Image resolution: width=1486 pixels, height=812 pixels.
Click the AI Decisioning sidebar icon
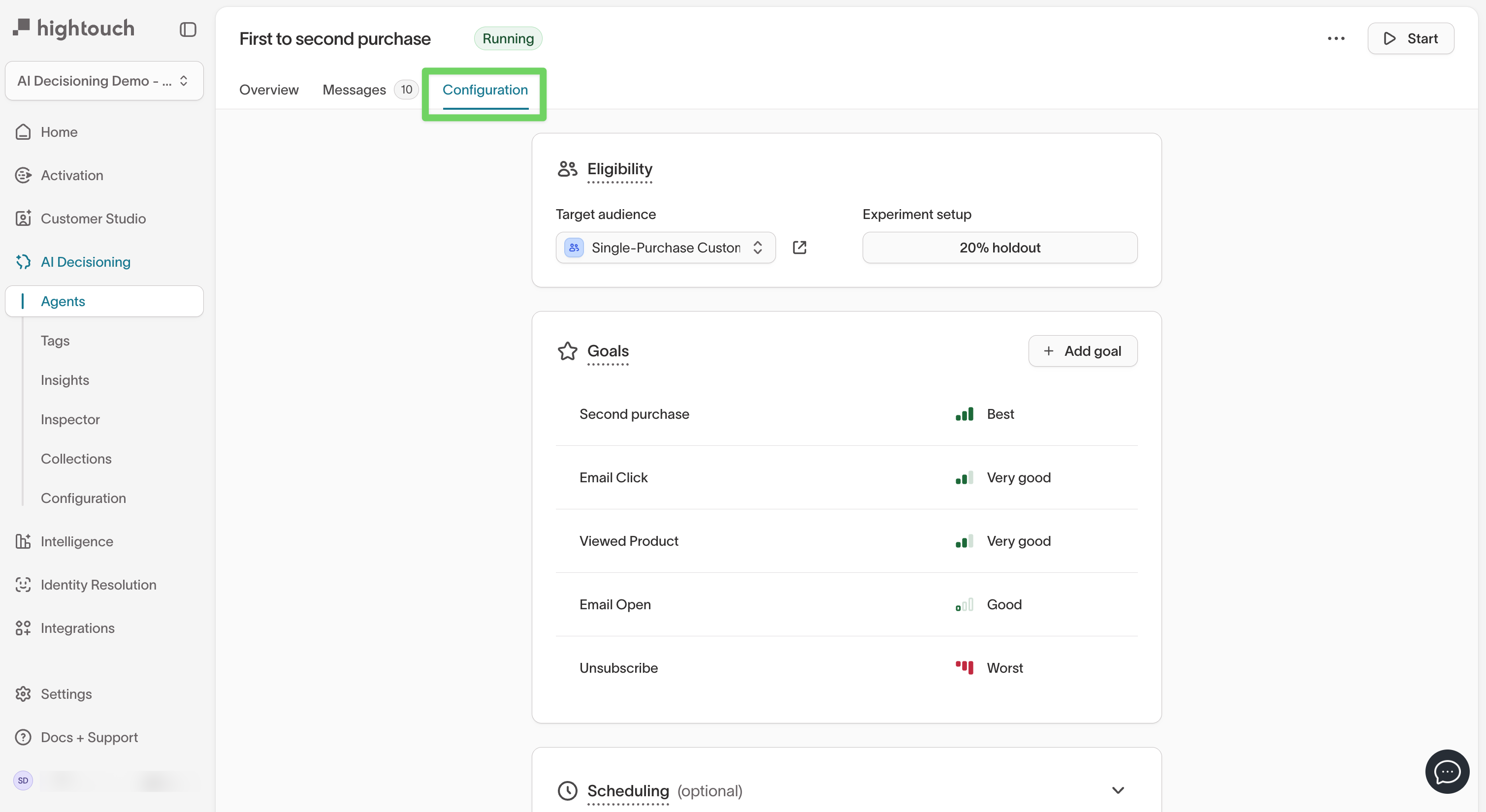pos(23,262)
